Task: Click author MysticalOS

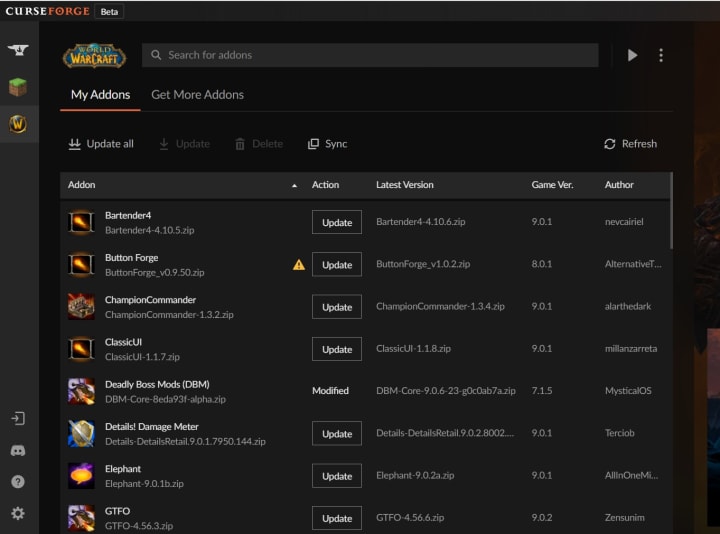Action: pyautogui.click(x=628, y=391)
